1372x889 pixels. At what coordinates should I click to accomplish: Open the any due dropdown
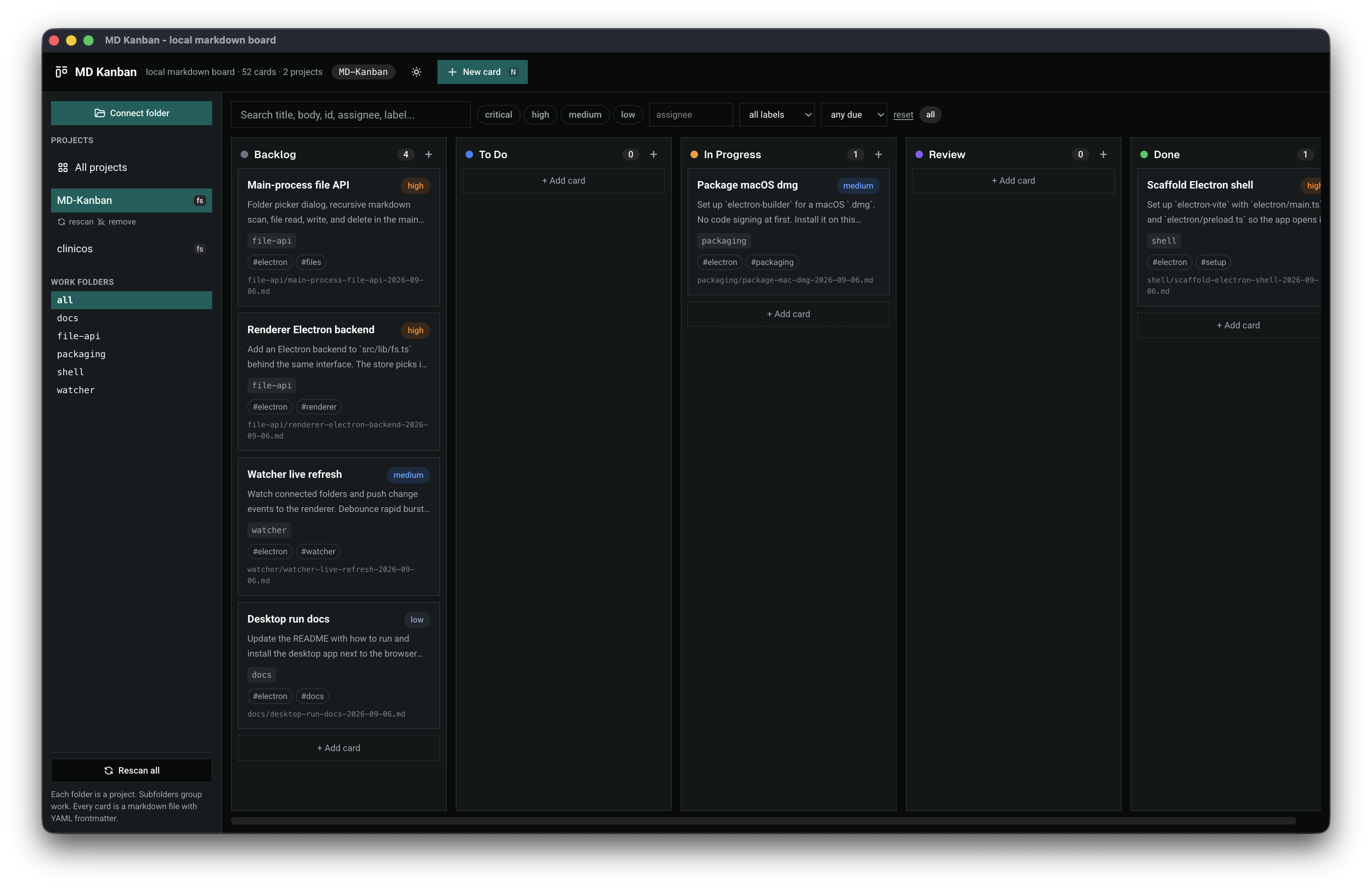(853, 115)
